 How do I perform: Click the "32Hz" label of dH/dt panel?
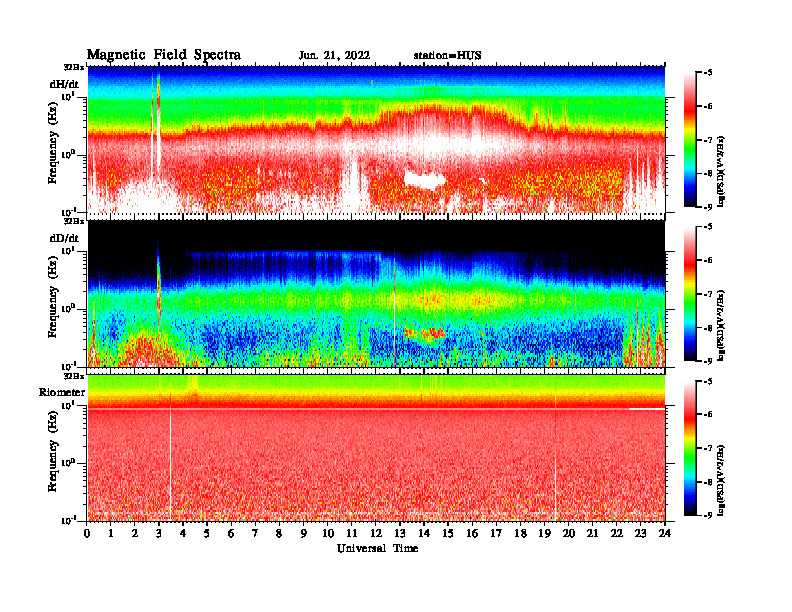[x=74, y=67]
